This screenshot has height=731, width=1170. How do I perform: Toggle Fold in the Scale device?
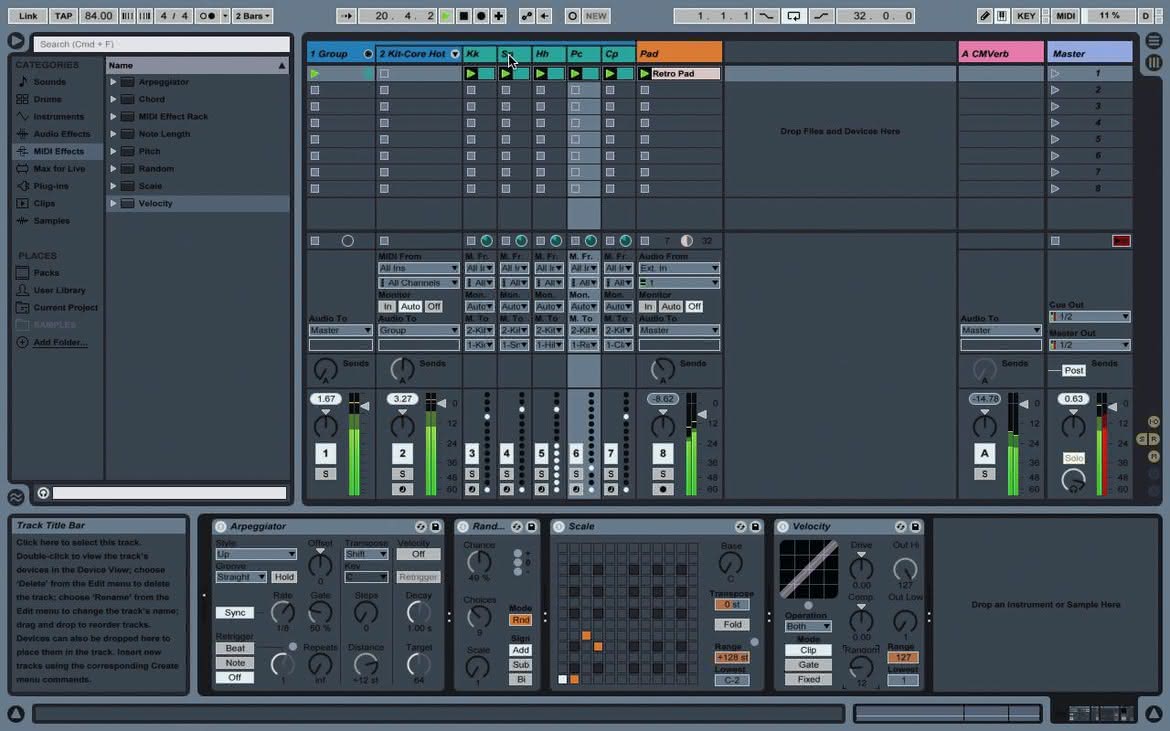[732, 624]
